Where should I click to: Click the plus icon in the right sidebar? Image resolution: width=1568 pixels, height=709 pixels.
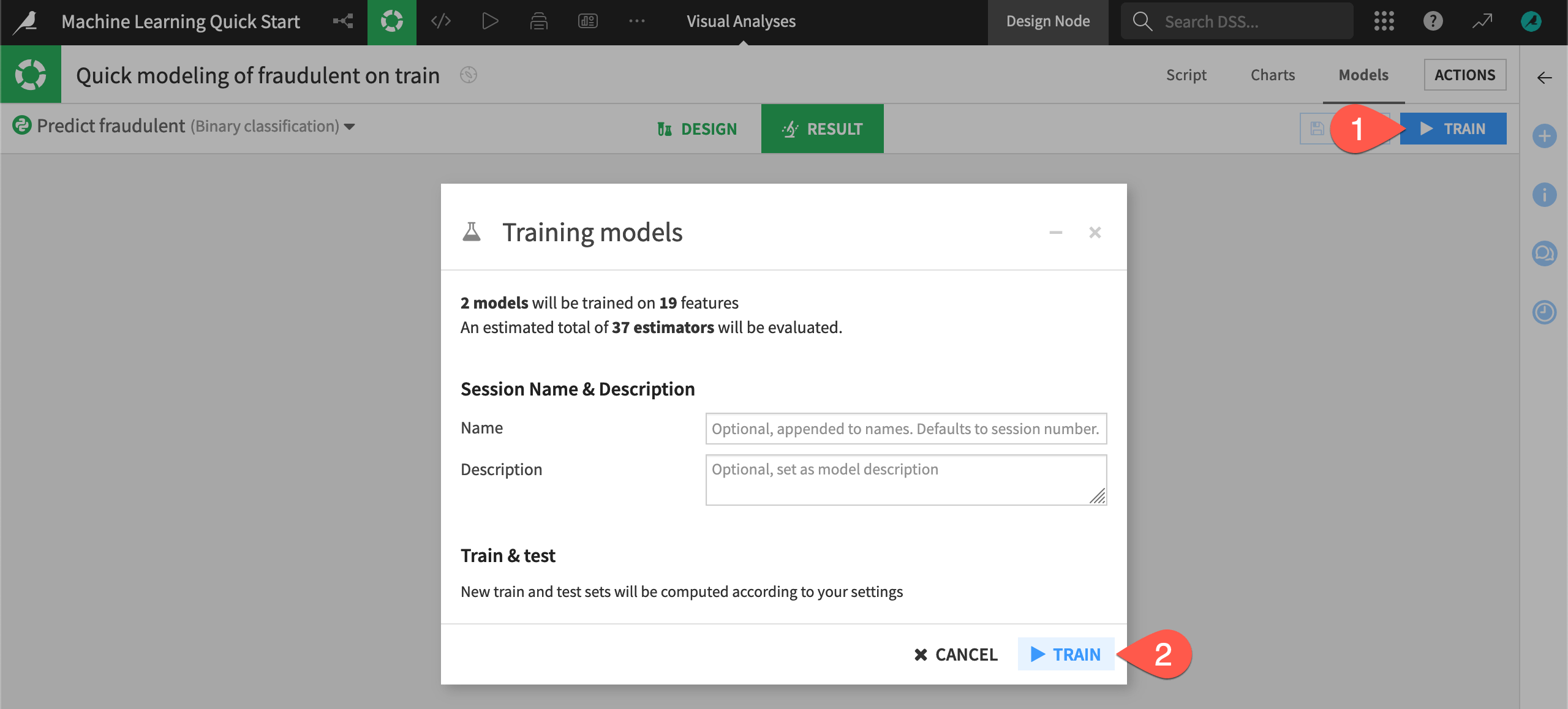(x=1545, y=136)
